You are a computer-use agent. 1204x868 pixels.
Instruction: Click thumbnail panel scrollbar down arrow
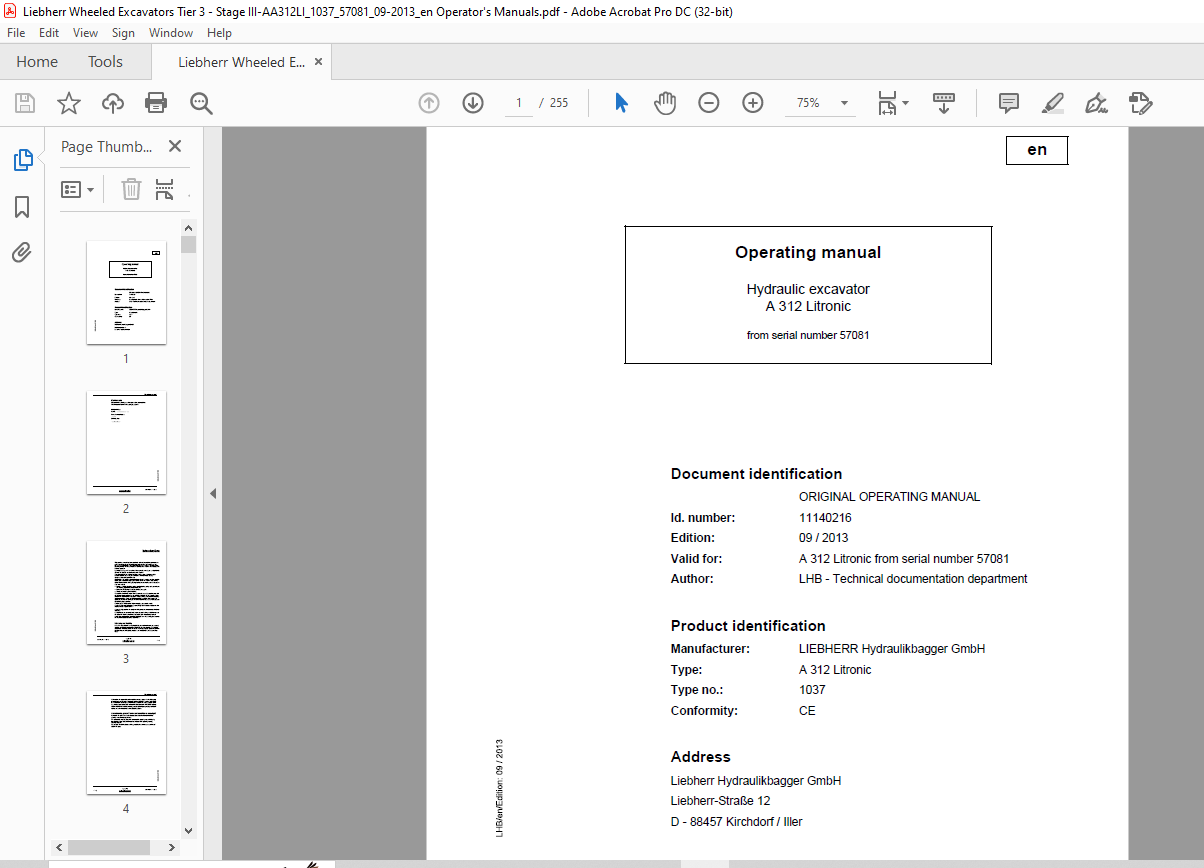(188, 830)
